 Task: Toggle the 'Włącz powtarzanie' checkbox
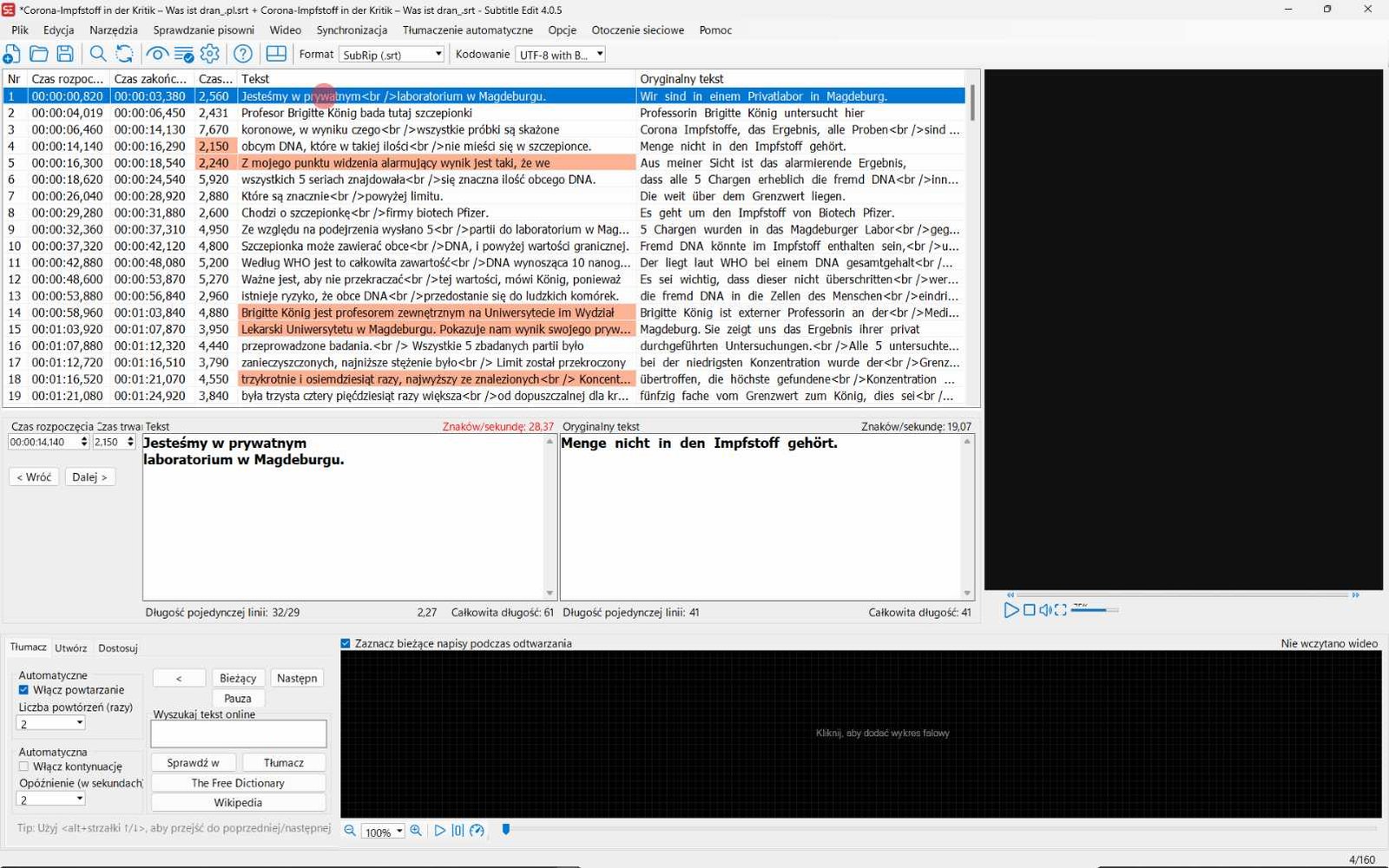[23, 690]
